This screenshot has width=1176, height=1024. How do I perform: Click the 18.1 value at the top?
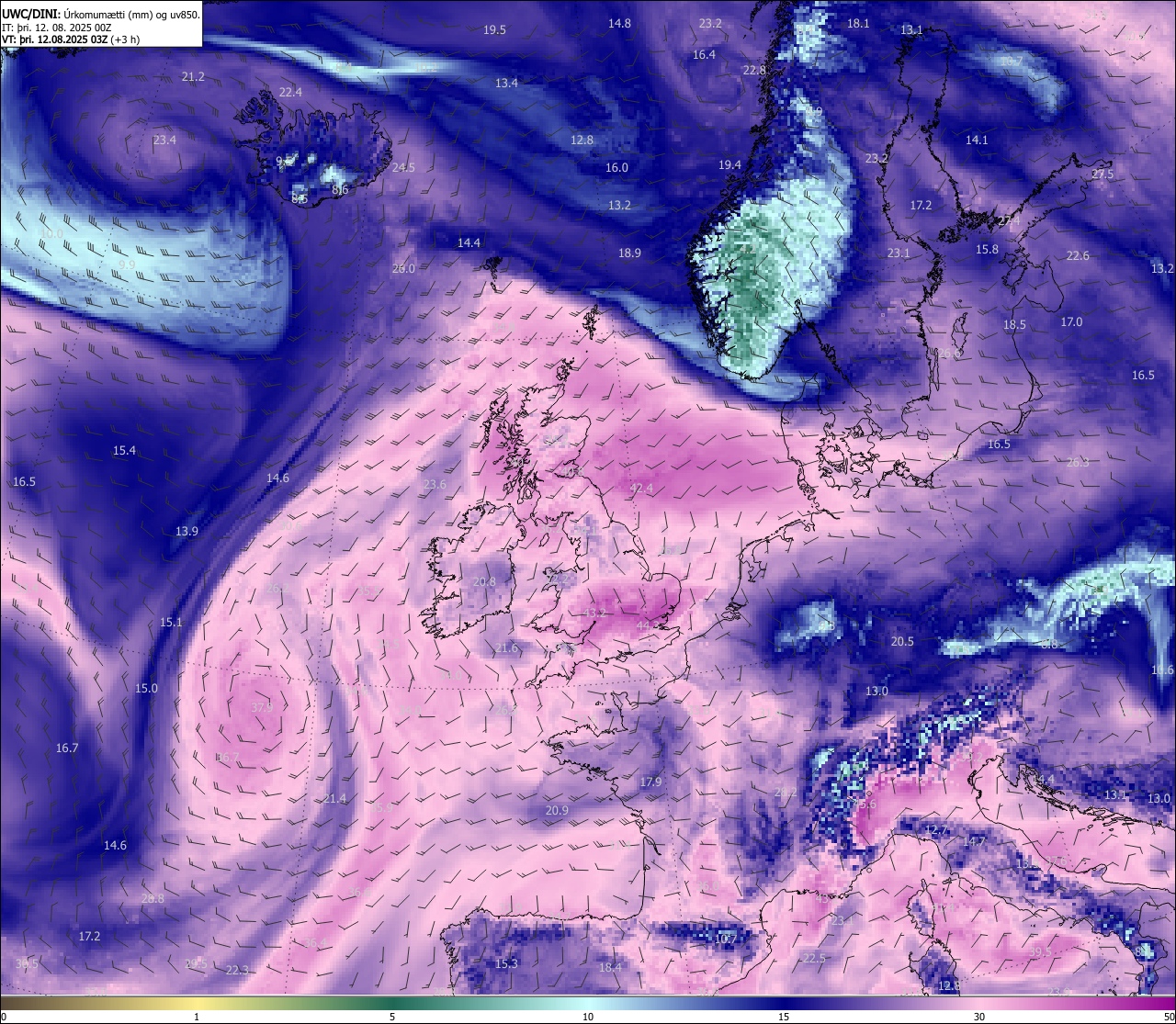point(858,23)
